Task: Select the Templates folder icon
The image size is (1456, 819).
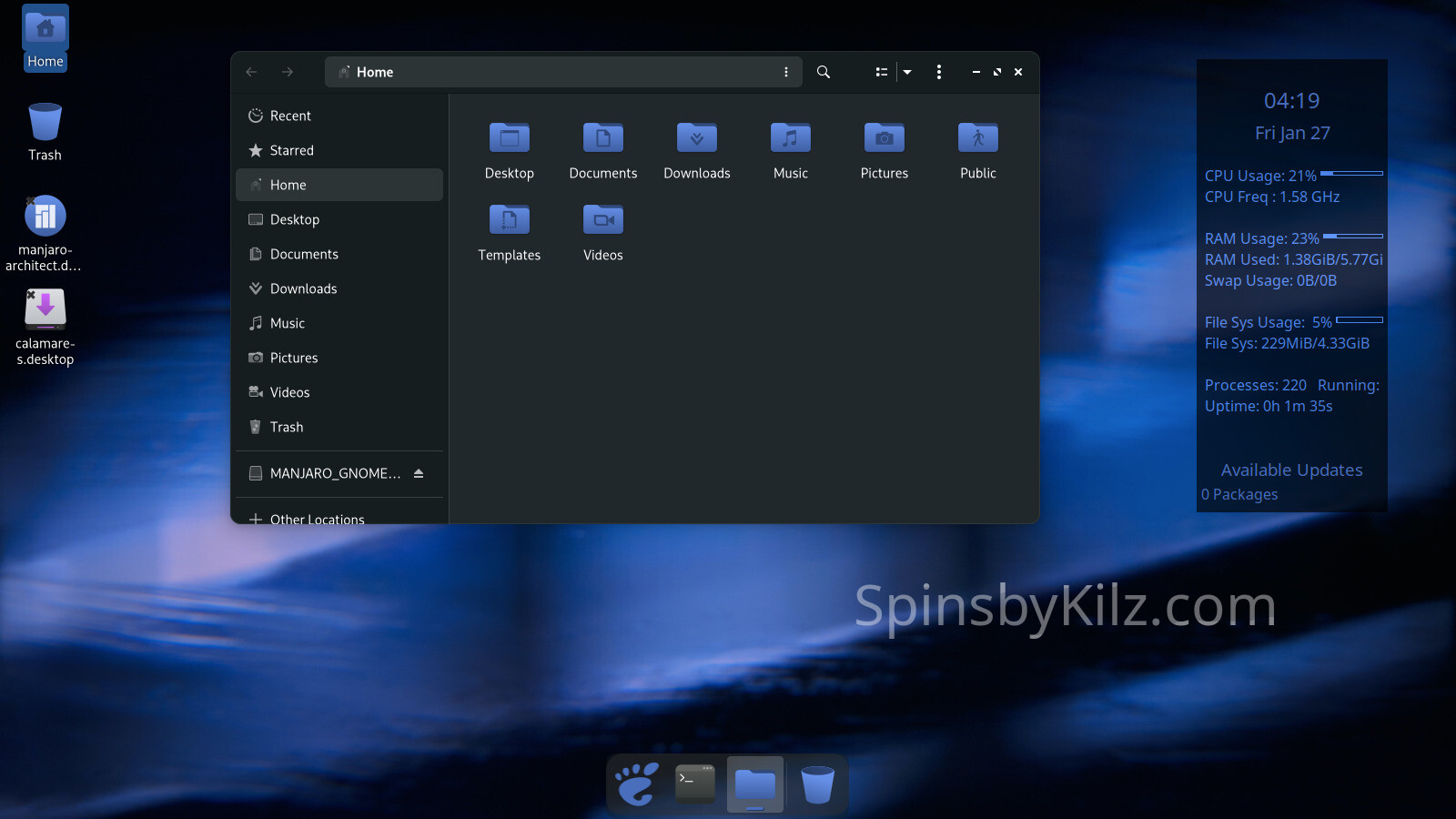Action: tap(509, 220)
